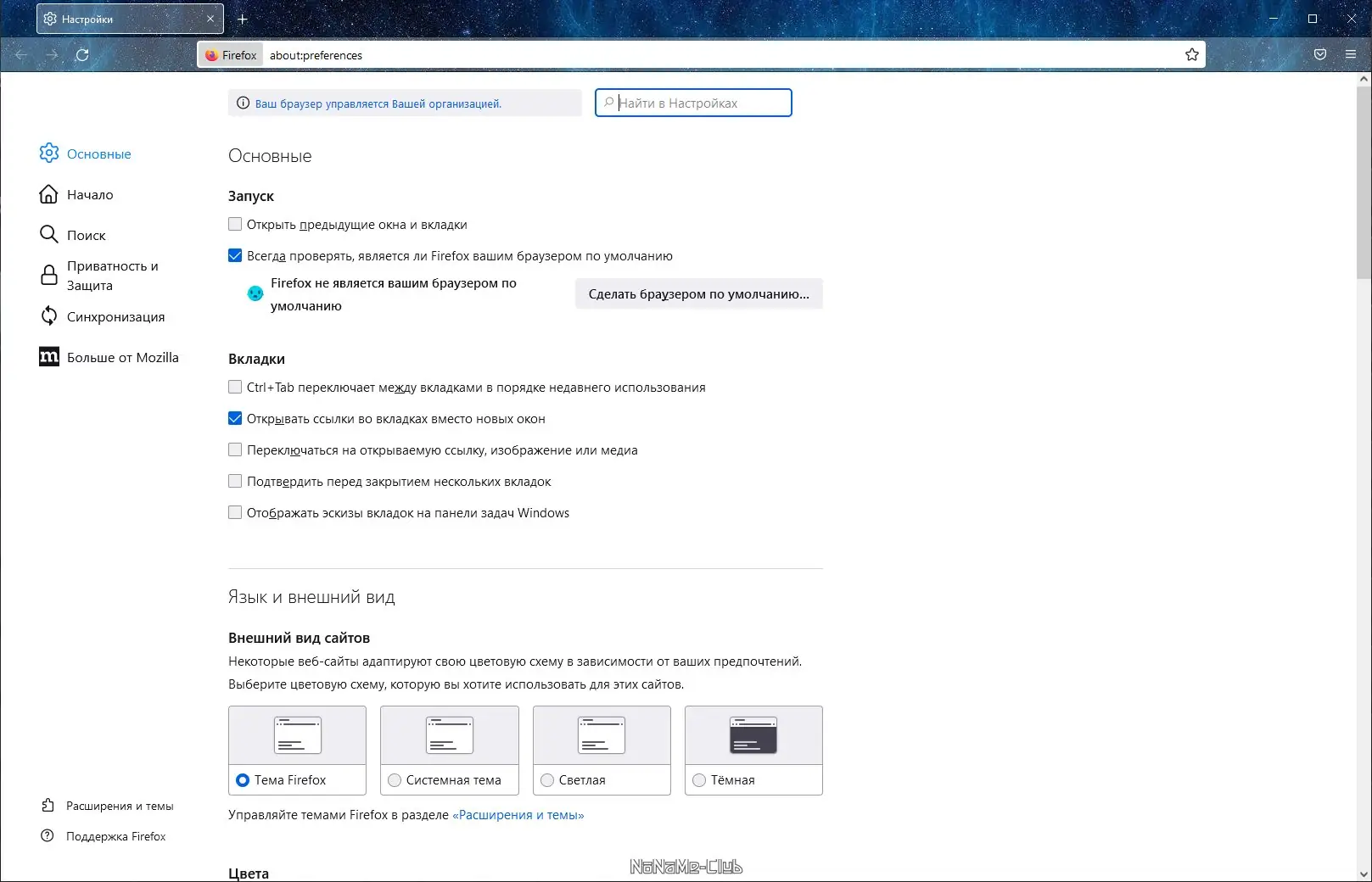Select the Тема Firefox radio button
1372x882 pixels.
pyautogui.click(x=243, y=780)
